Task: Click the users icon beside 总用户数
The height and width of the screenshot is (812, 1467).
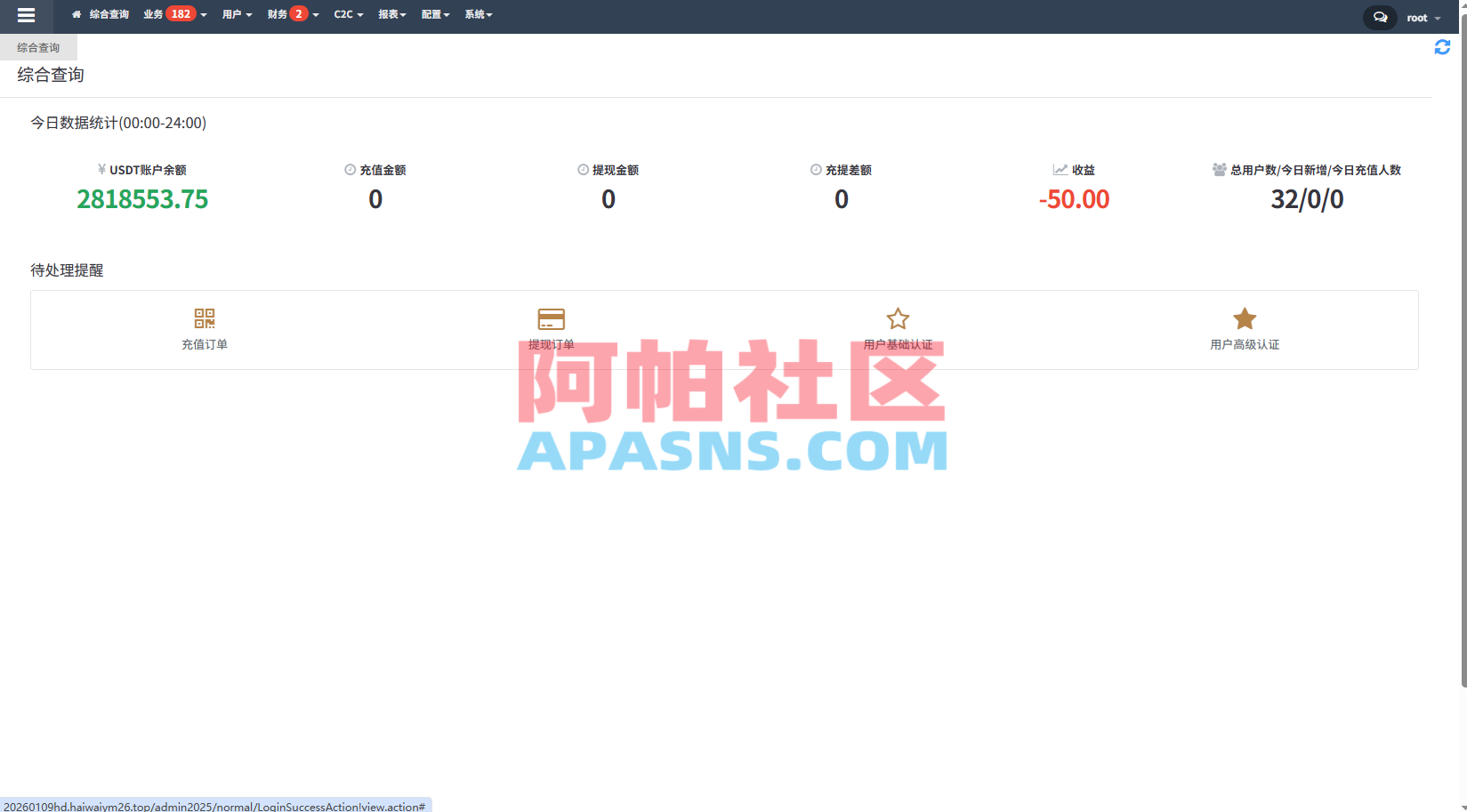Action: pos(1220,169)
